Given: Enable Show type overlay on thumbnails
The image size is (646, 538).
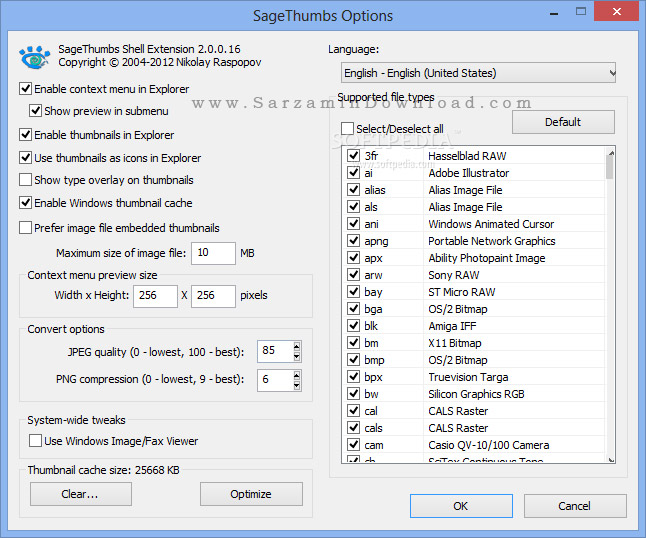Looking at the screenshot, I should tap(26, 180).
